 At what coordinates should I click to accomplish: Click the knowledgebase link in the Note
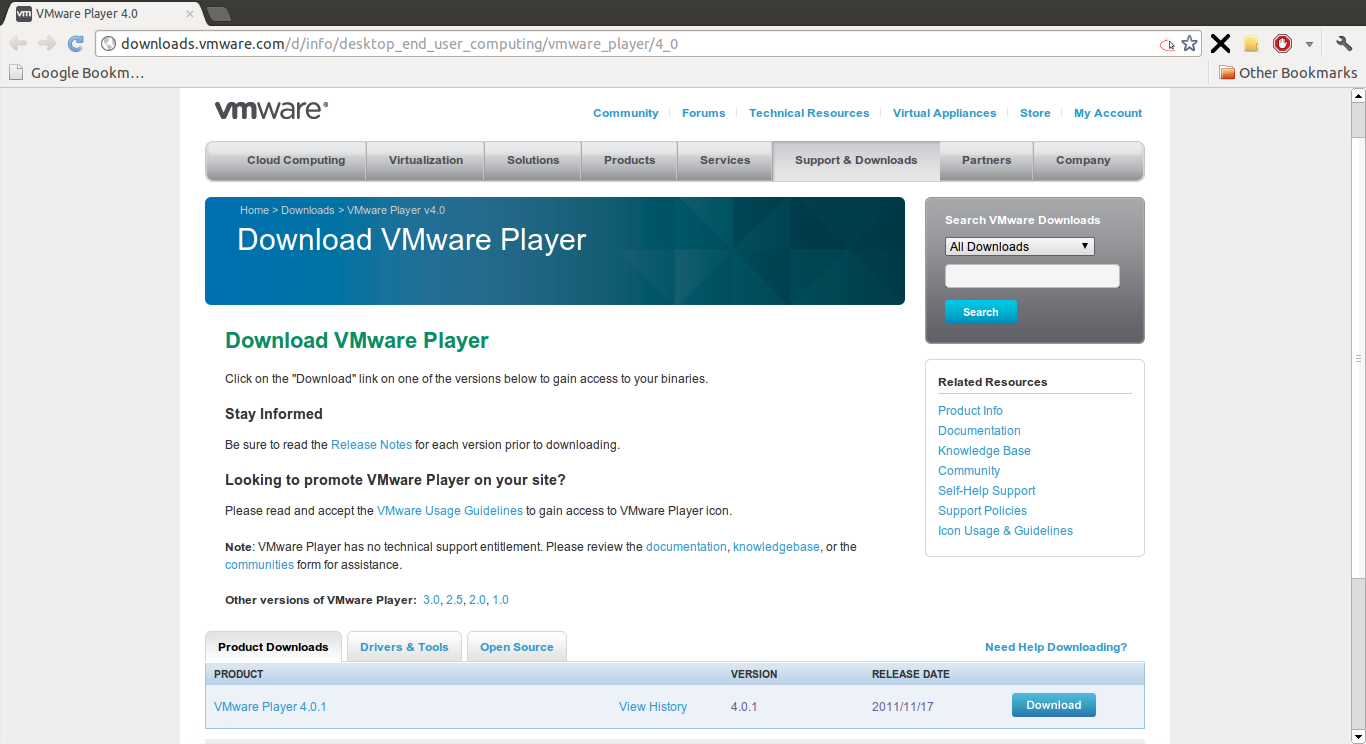click(x=776, y=547)
